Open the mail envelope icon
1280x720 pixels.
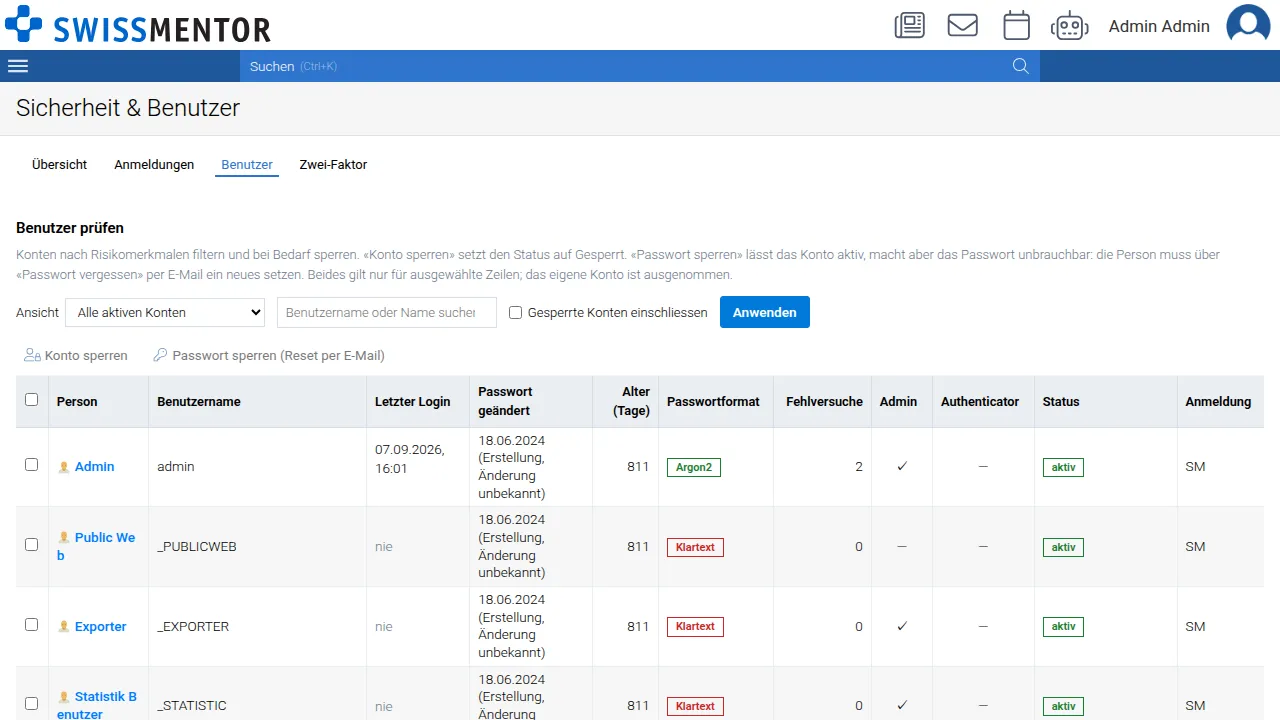[x=962, y=25]
